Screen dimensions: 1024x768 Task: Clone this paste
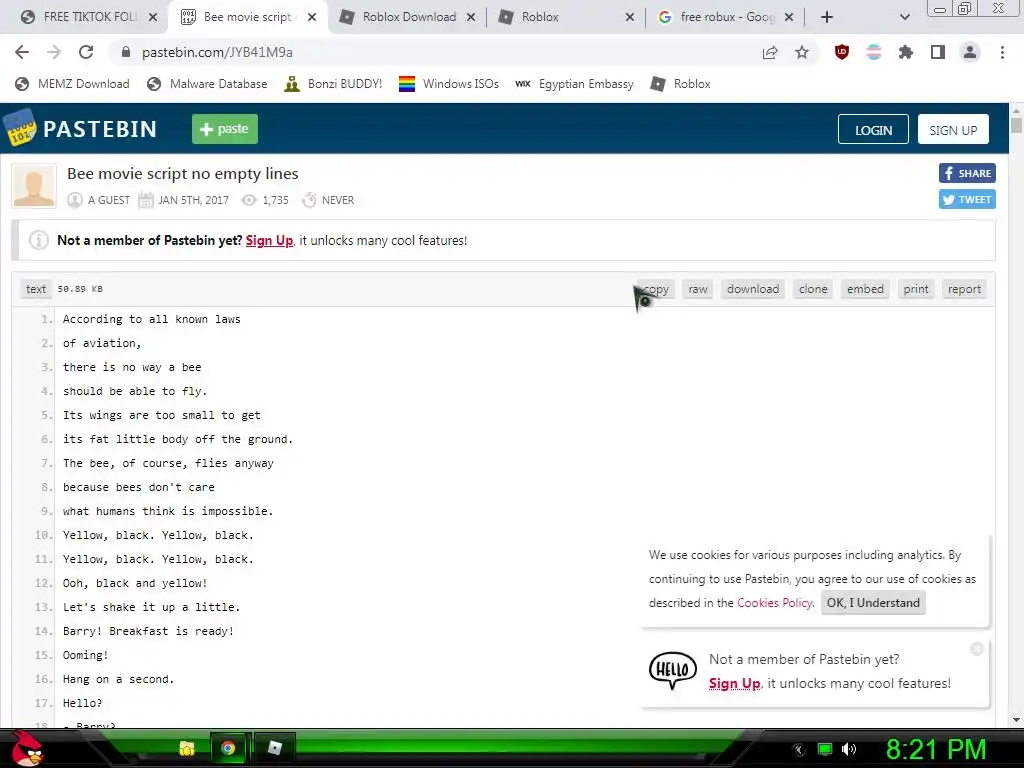(813, 289)
